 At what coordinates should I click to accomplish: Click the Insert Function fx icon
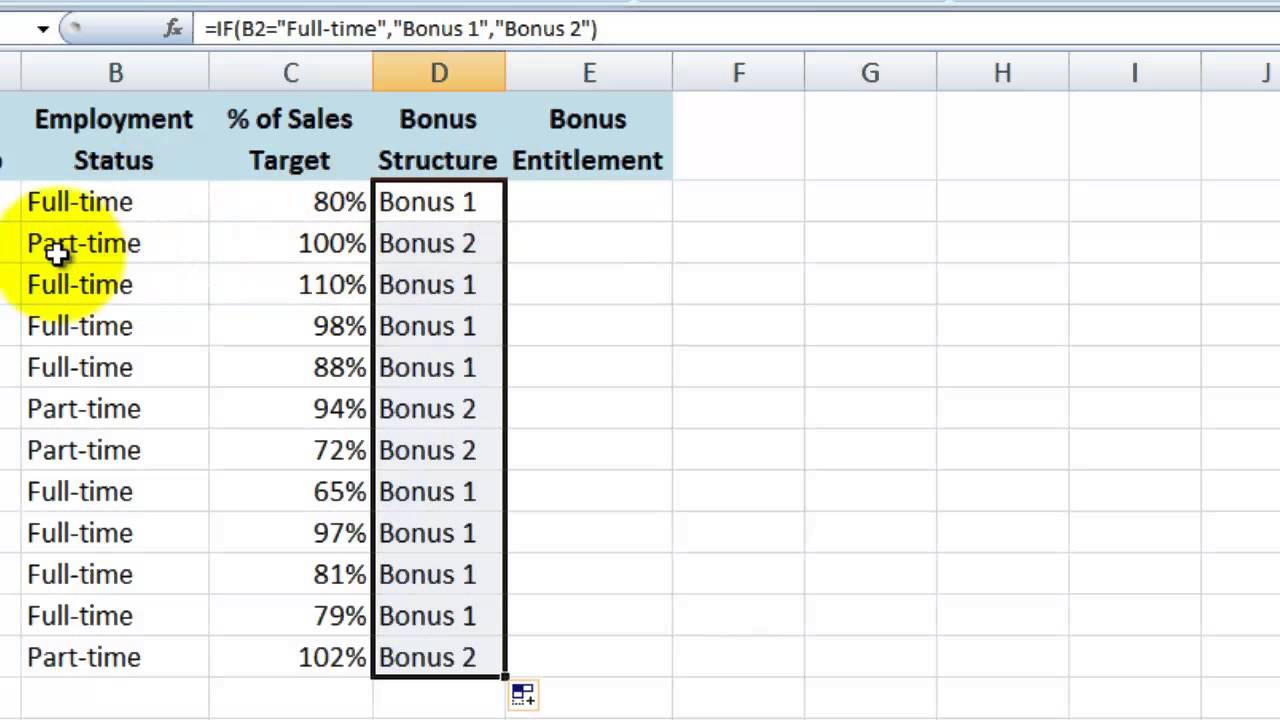pos(173,29)
